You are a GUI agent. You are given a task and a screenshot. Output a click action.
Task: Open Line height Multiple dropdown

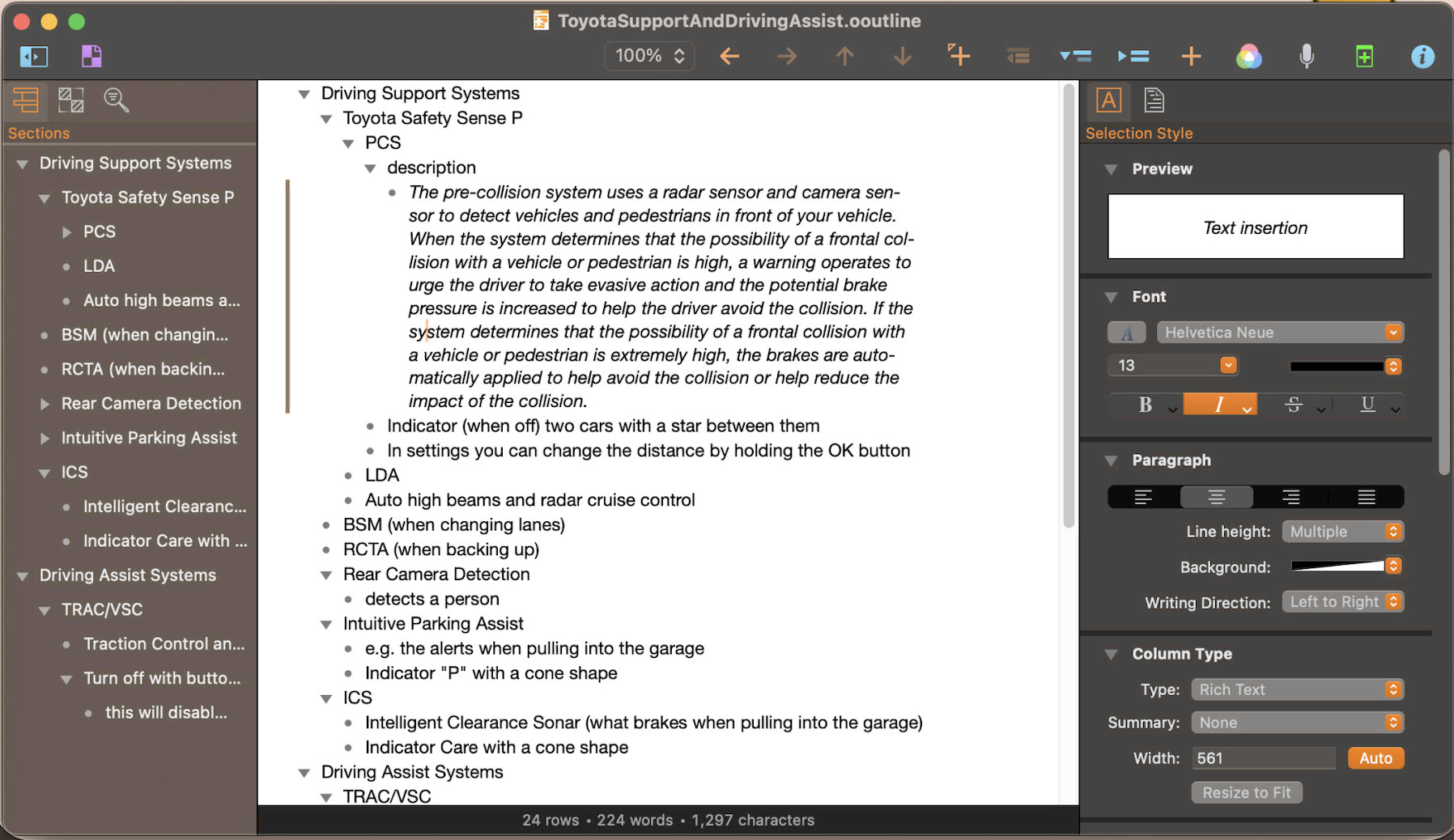pyautogui.click(x=1342, y=532)
